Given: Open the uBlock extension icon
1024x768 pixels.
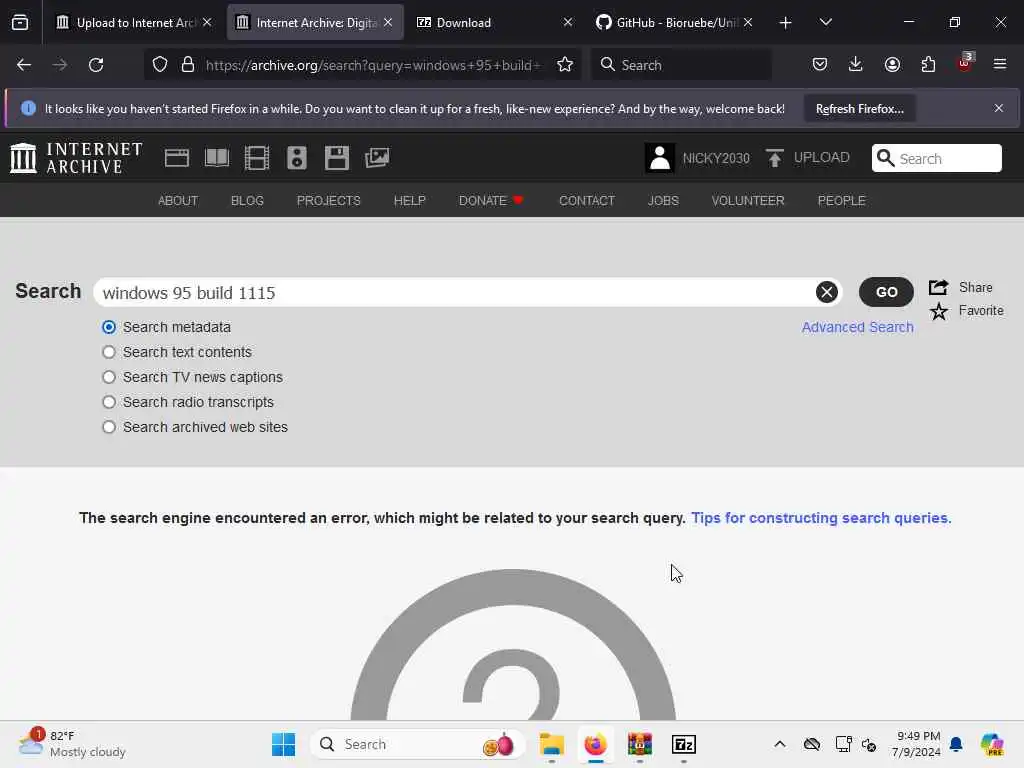Looking at the screenshot, I should 965,63.
